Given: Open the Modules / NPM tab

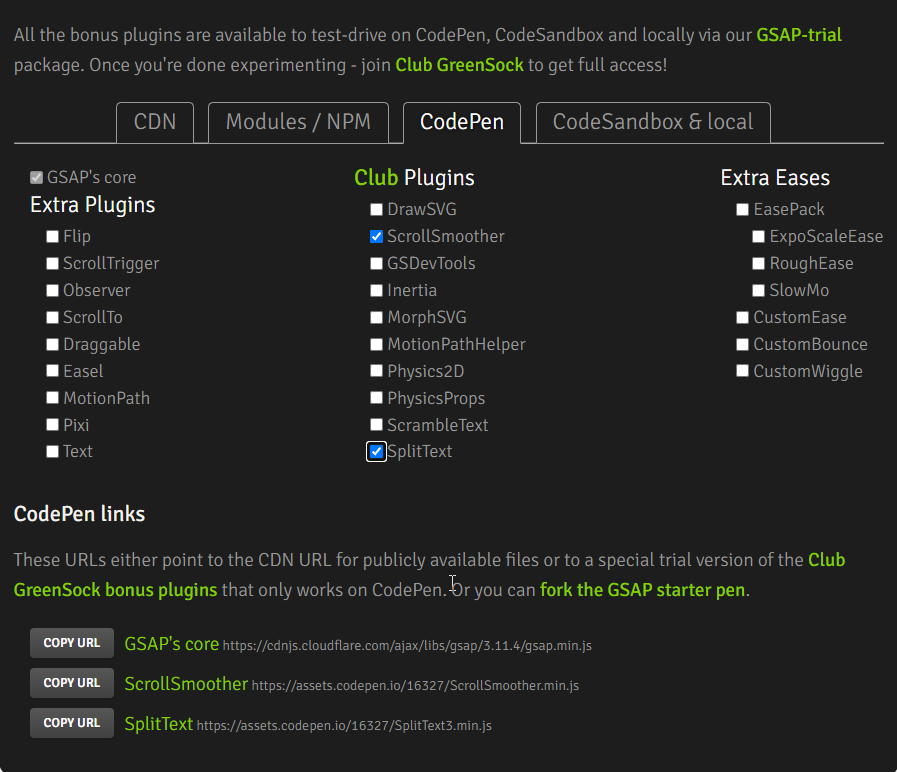Looking at the screenshot, I should [x=298, y=122].
